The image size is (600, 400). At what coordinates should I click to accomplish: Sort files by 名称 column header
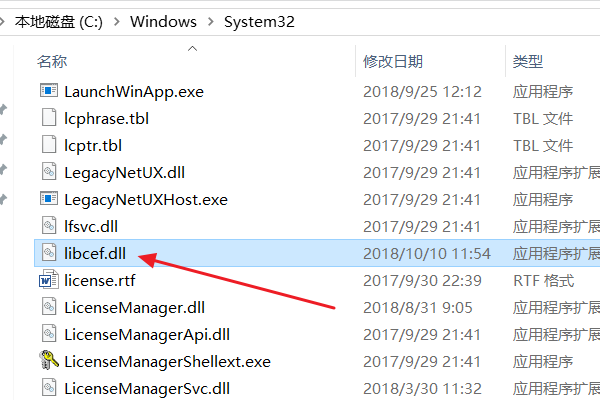52,62
